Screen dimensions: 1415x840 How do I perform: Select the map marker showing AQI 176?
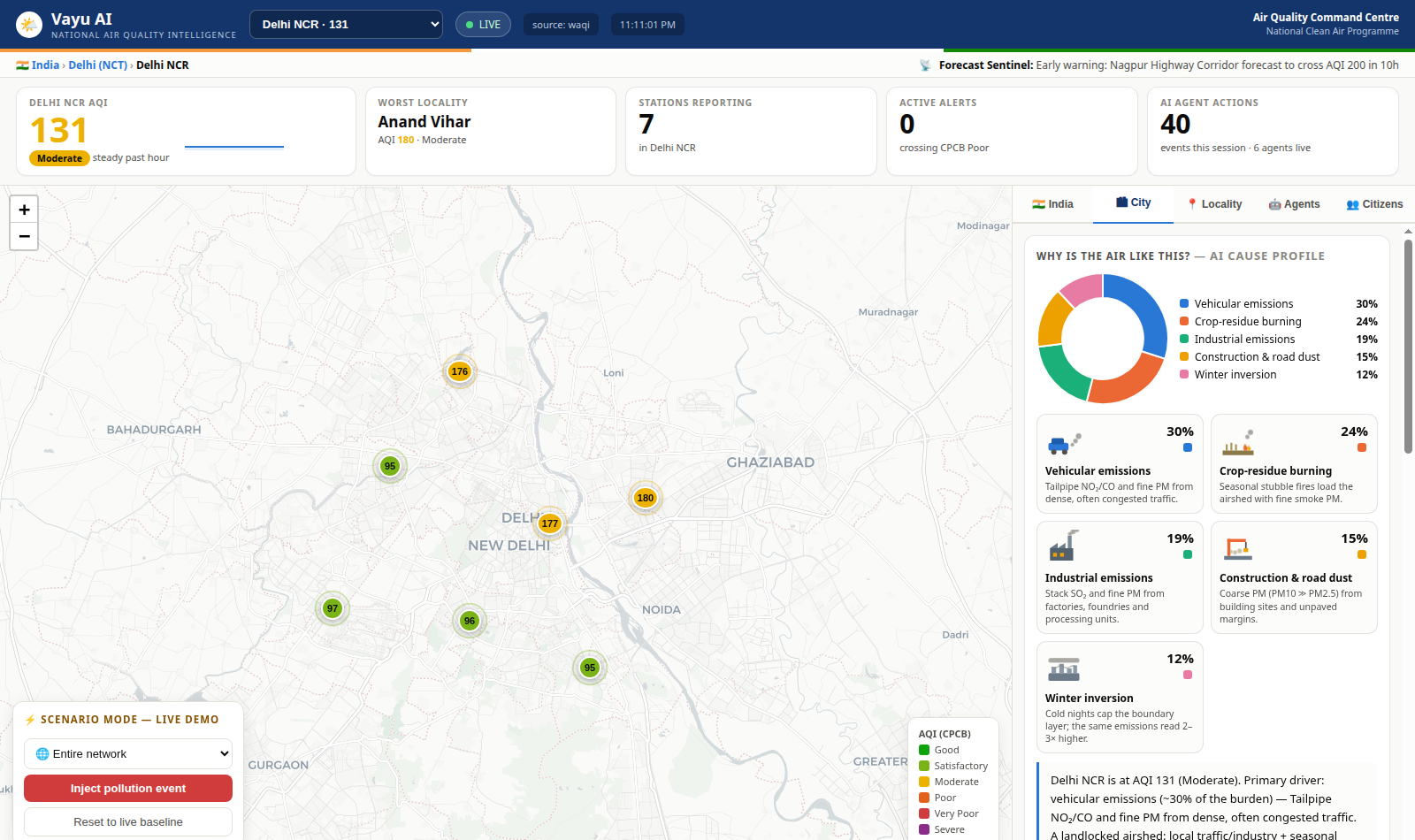[460, 371]
